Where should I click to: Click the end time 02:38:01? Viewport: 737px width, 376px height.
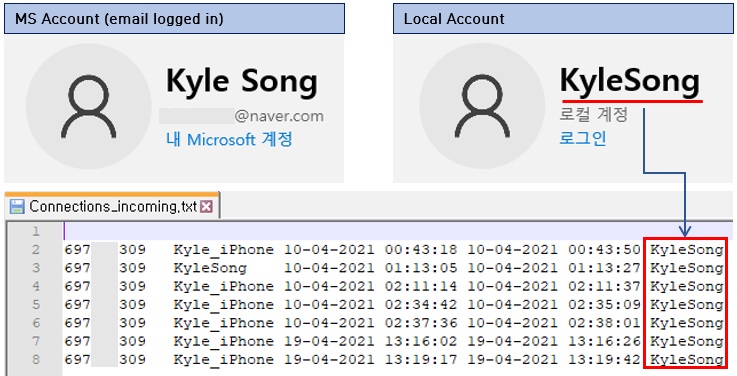604,323
